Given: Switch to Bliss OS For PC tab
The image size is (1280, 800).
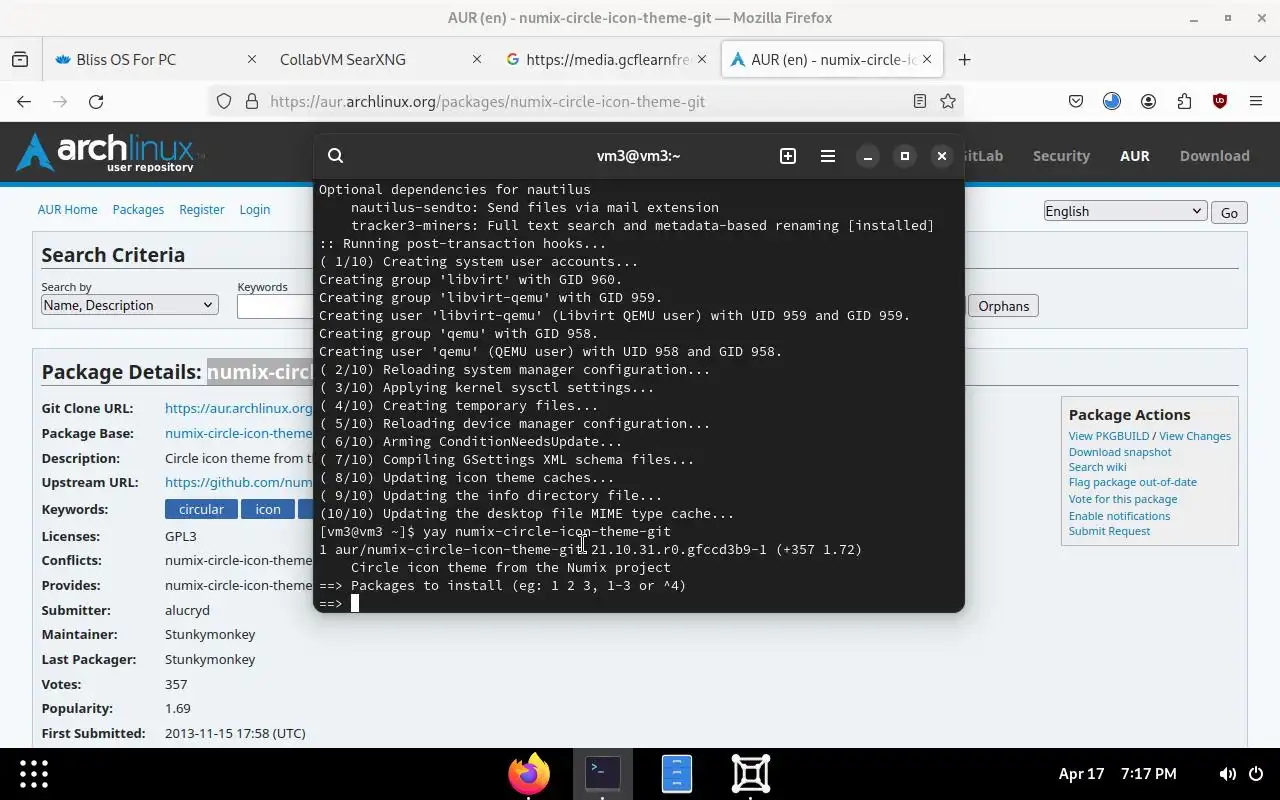Looking at the screenshot, I should tap(126, 60).
